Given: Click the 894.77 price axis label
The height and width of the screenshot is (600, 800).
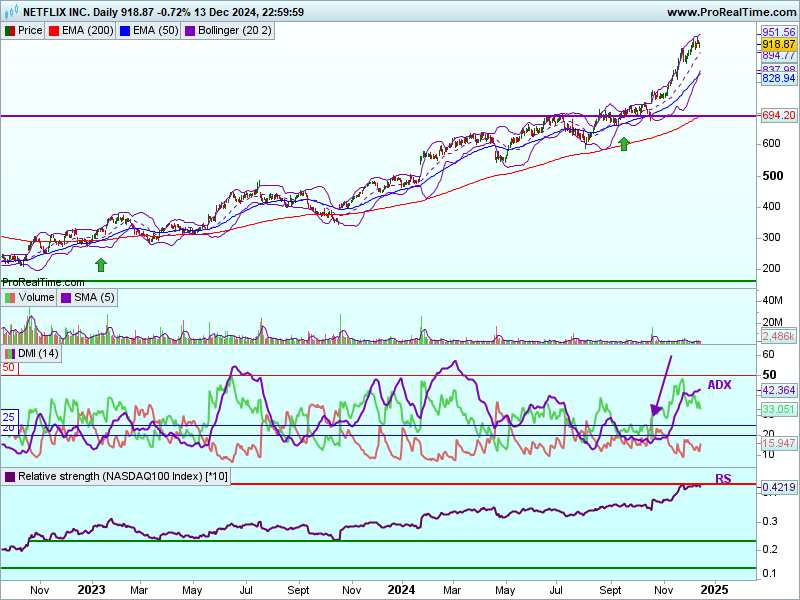Looking at the screenshot, I should pos(779,56).
